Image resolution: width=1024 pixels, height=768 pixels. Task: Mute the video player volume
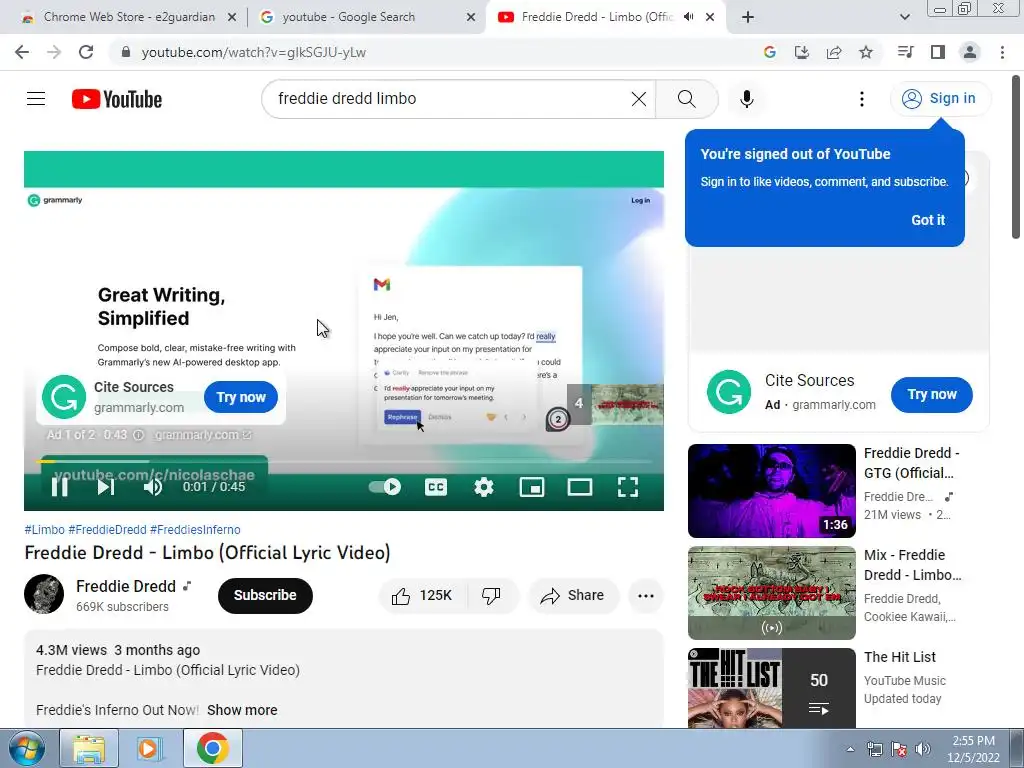click(x=153, y=487)
